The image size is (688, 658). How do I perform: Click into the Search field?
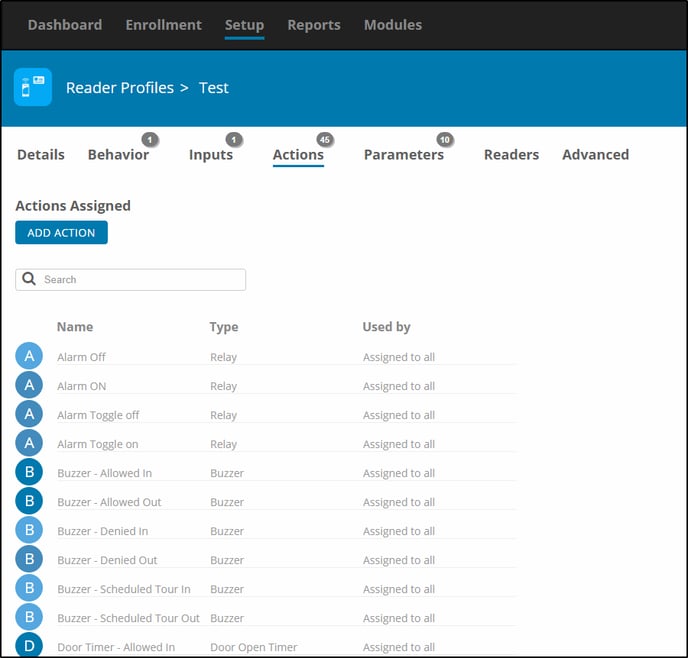[130, 279]
